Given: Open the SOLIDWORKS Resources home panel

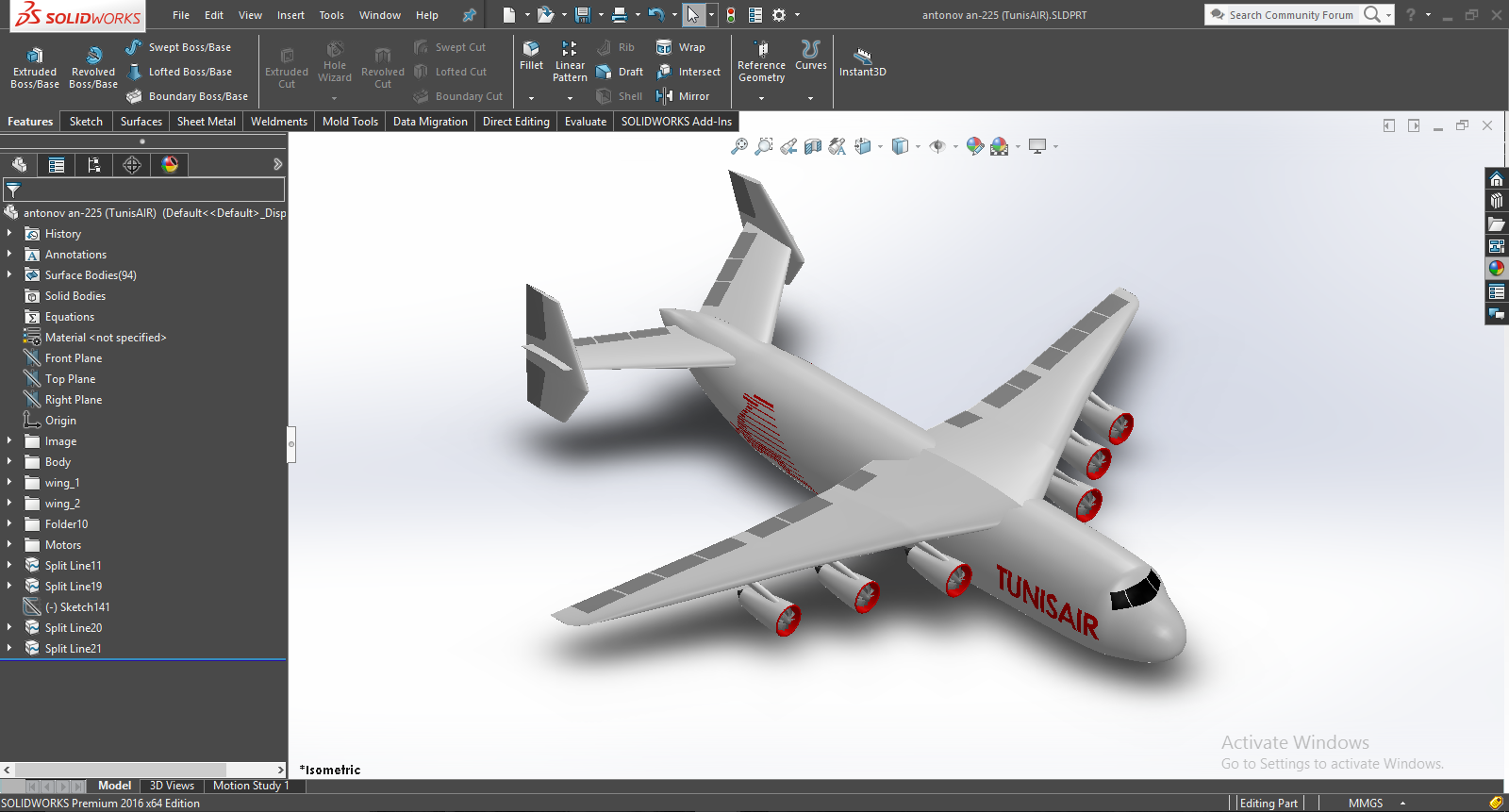Looking at the screenshot, I should [x=1497, y=179].
